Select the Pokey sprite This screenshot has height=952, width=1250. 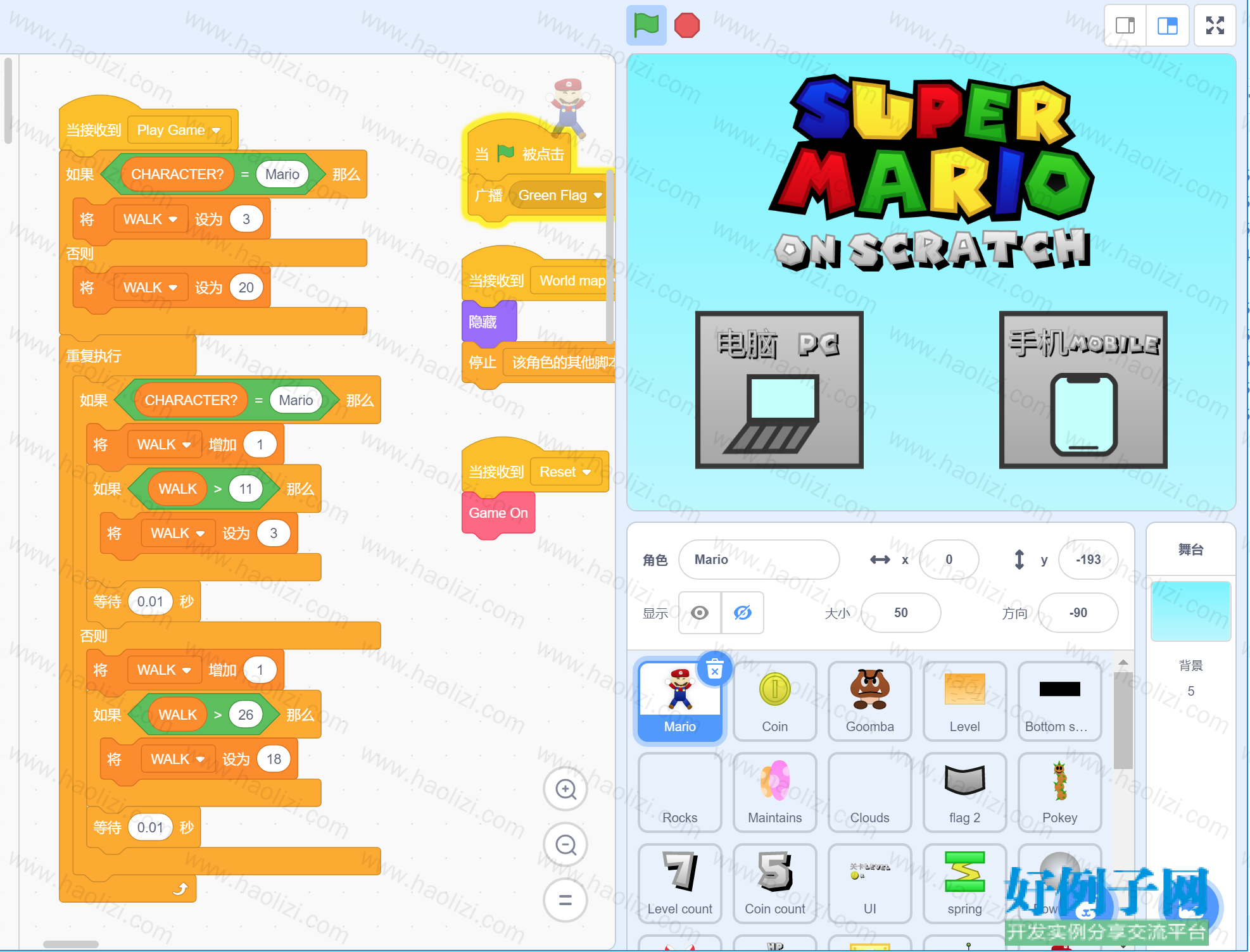pyautogui.click(x=1059, y=792)
